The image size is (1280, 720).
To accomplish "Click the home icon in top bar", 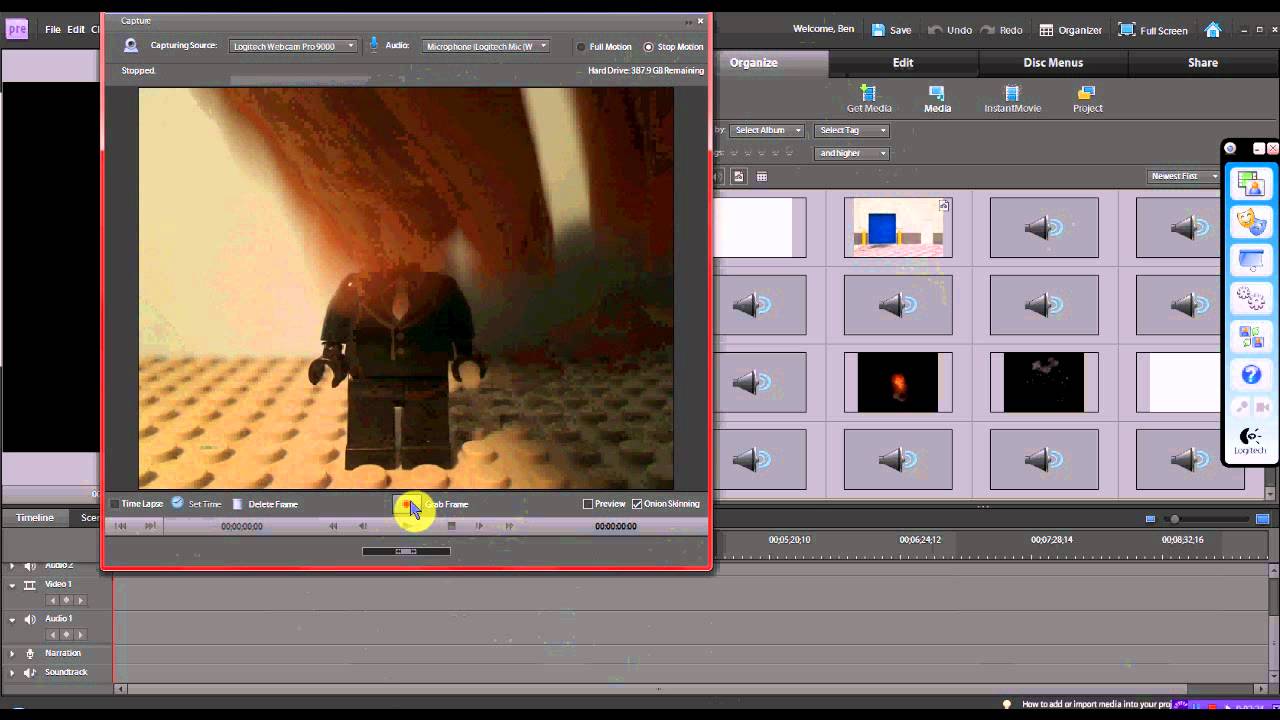I will (x=1213, y=30).
